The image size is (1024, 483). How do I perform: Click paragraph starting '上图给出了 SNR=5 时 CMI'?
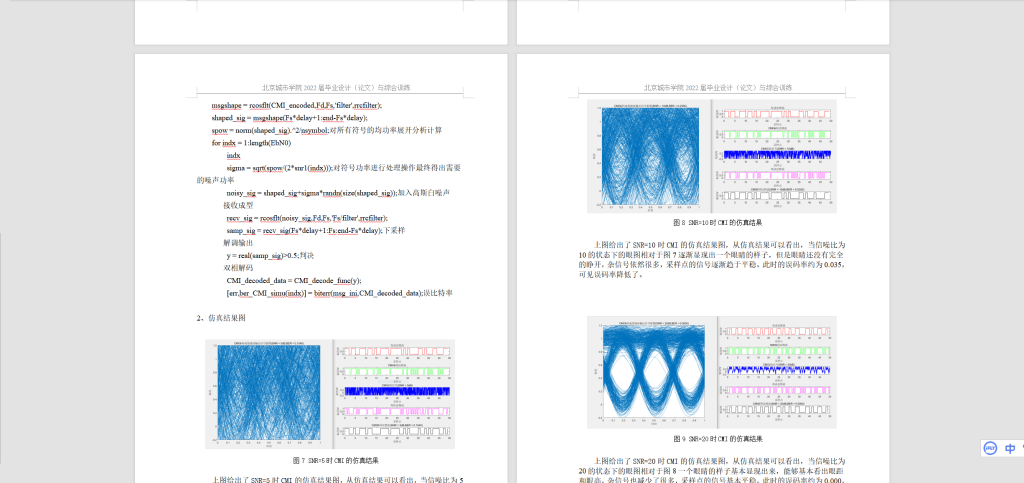point(338,480)
